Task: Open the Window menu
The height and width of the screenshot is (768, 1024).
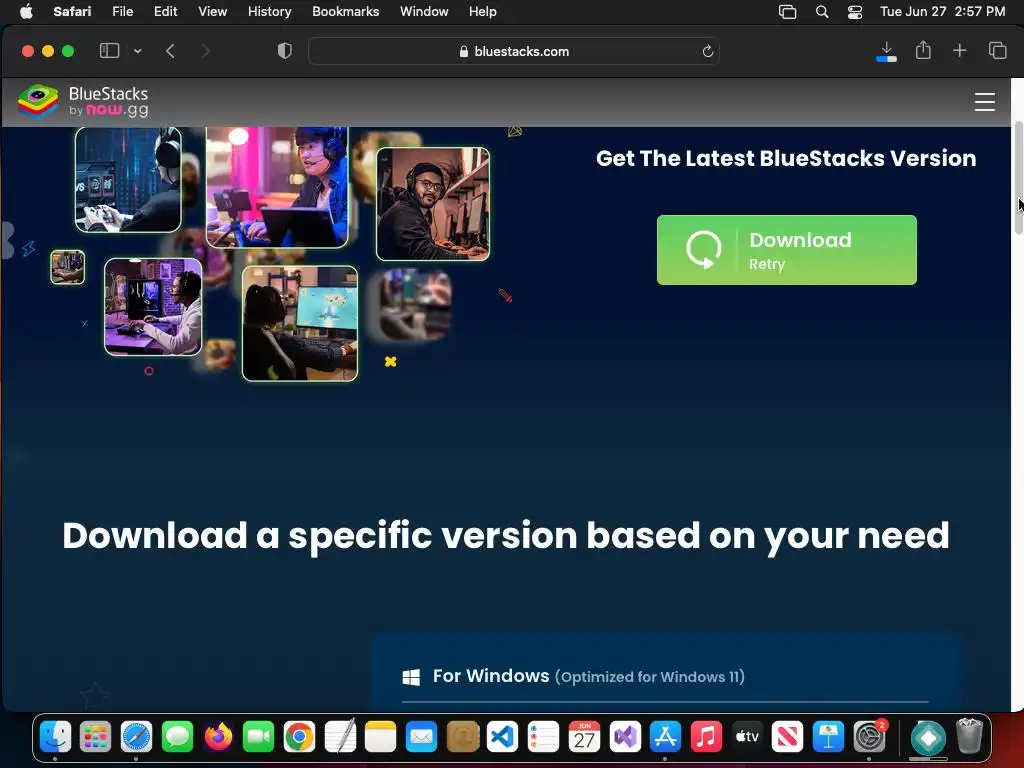Action: click(424, 11)
